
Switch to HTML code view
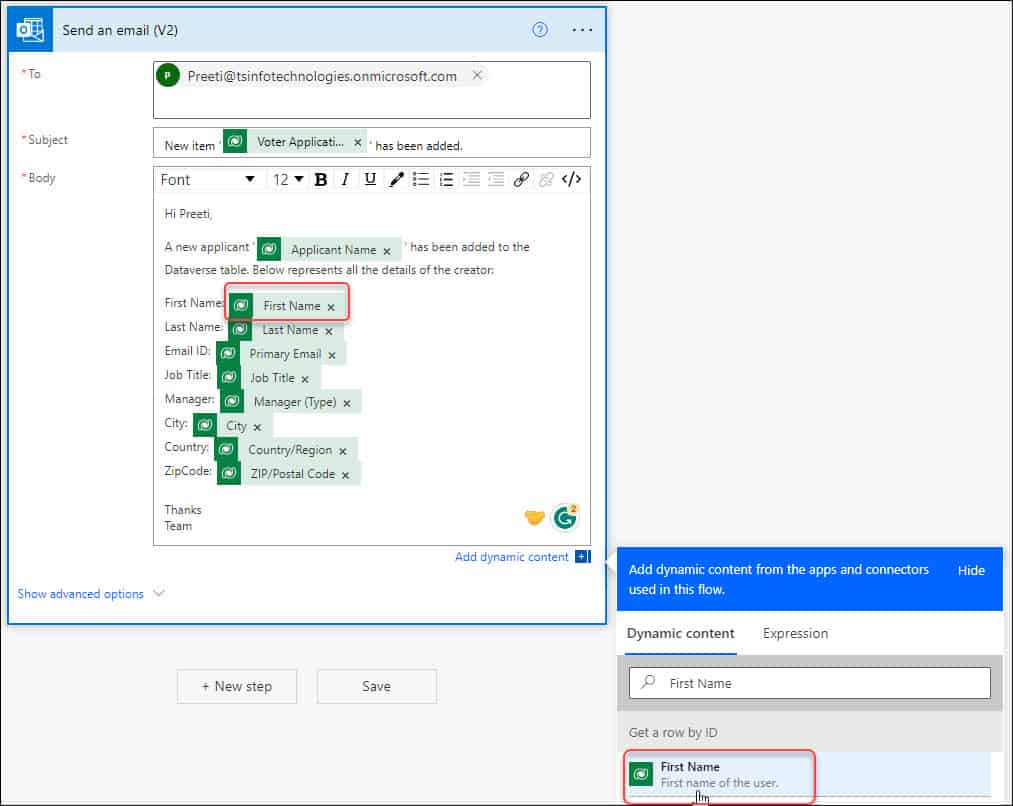pos(571,180)
